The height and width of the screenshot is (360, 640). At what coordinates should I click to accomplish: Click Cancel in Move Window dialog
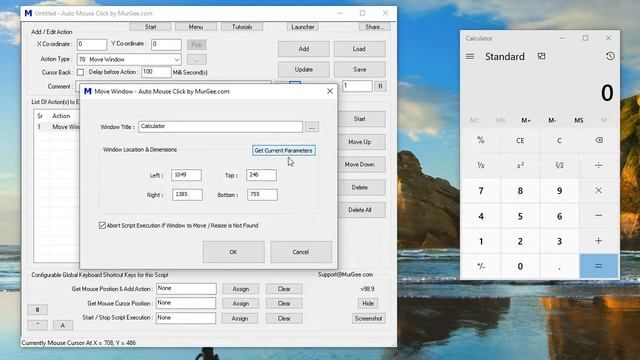pyautogui.click(x=301, y=252)
